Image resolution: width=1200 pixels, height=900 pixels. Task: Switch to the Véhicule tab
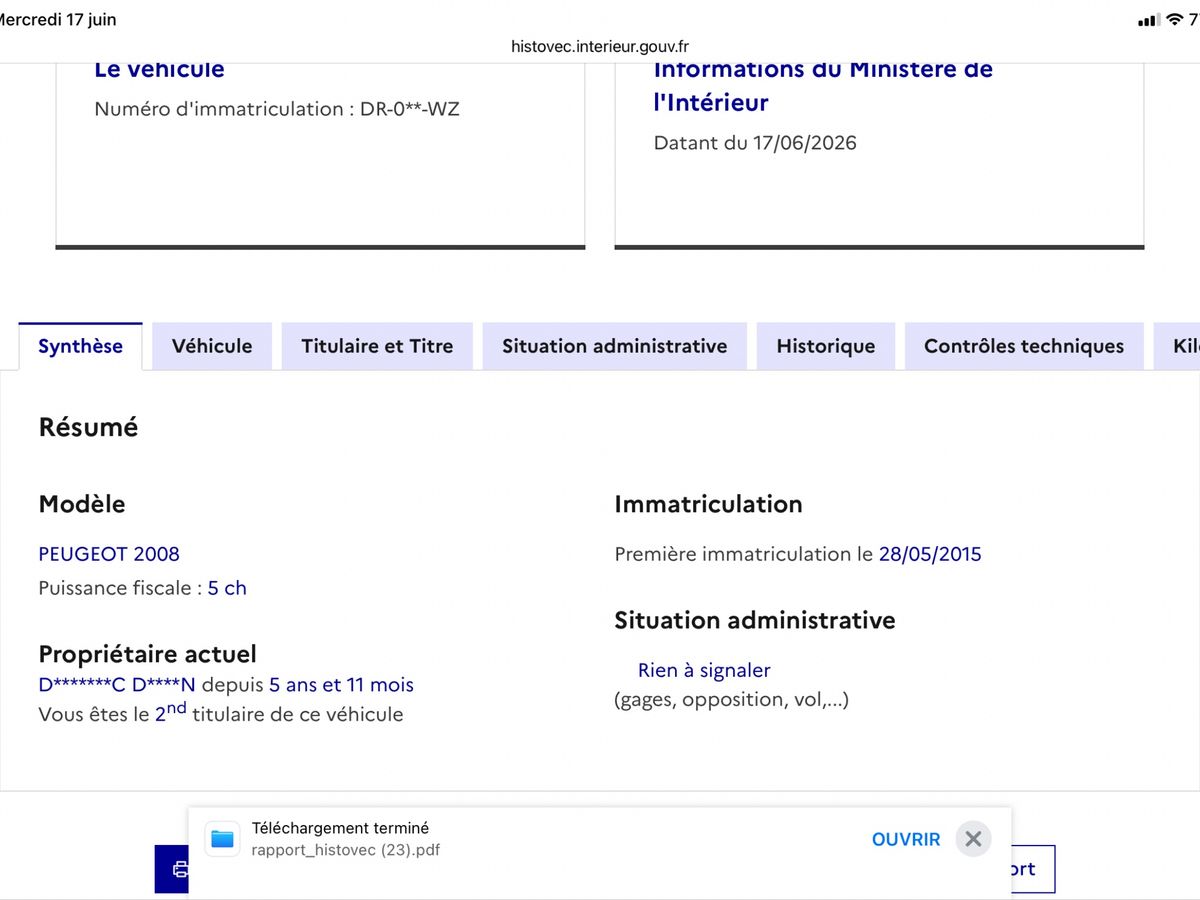(x=212, y=346)
